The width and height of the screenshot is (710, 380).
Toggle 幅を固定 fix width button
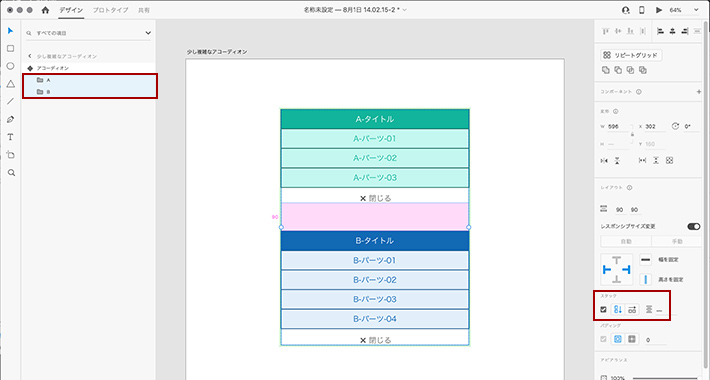tap(646, 260)
